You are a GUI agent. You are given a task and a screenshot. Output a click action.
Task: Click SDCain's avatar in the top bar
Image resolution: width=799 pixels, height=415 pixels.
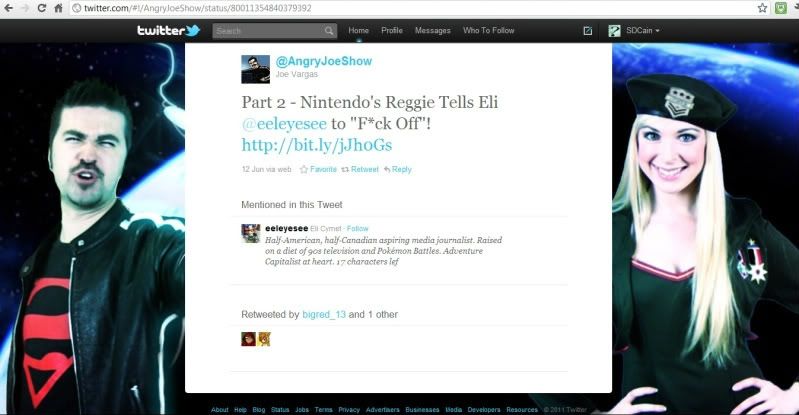pos(614,31)
